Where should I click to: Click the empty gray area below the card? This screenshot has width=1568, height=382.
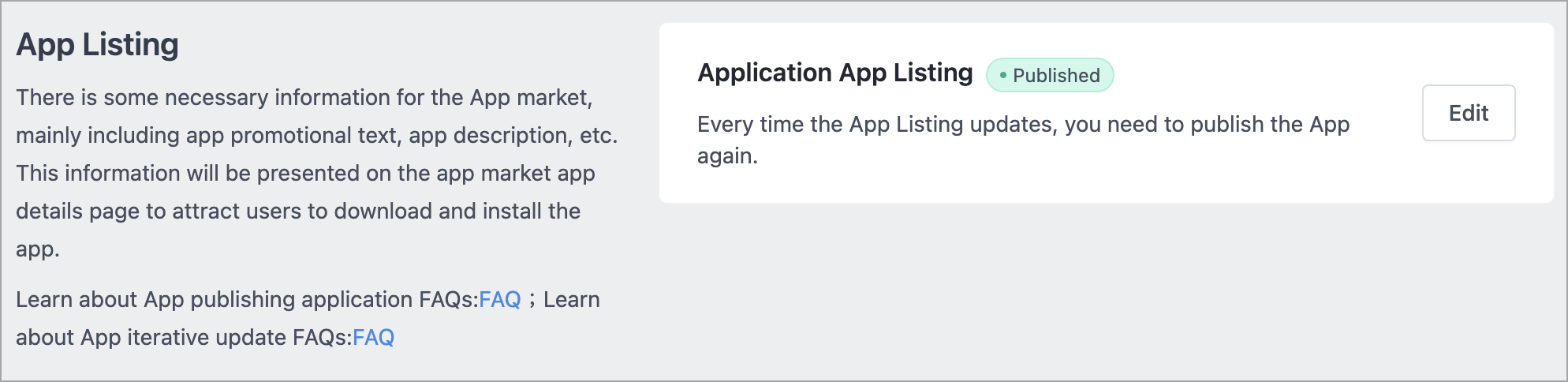[1104, 292]
